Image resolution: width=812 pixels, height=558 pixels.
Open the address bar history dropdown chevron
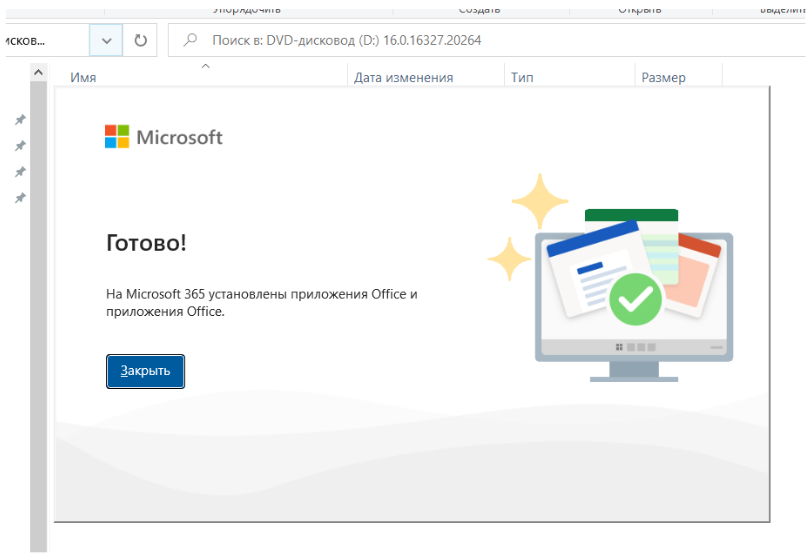(x=106, y=41)
